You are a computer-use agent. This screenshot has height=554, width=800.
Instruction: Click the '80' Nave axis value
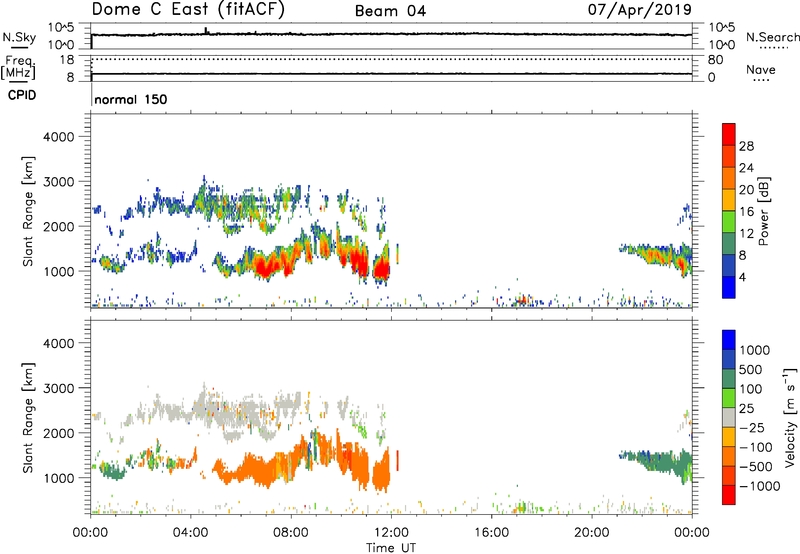point(715,60)
